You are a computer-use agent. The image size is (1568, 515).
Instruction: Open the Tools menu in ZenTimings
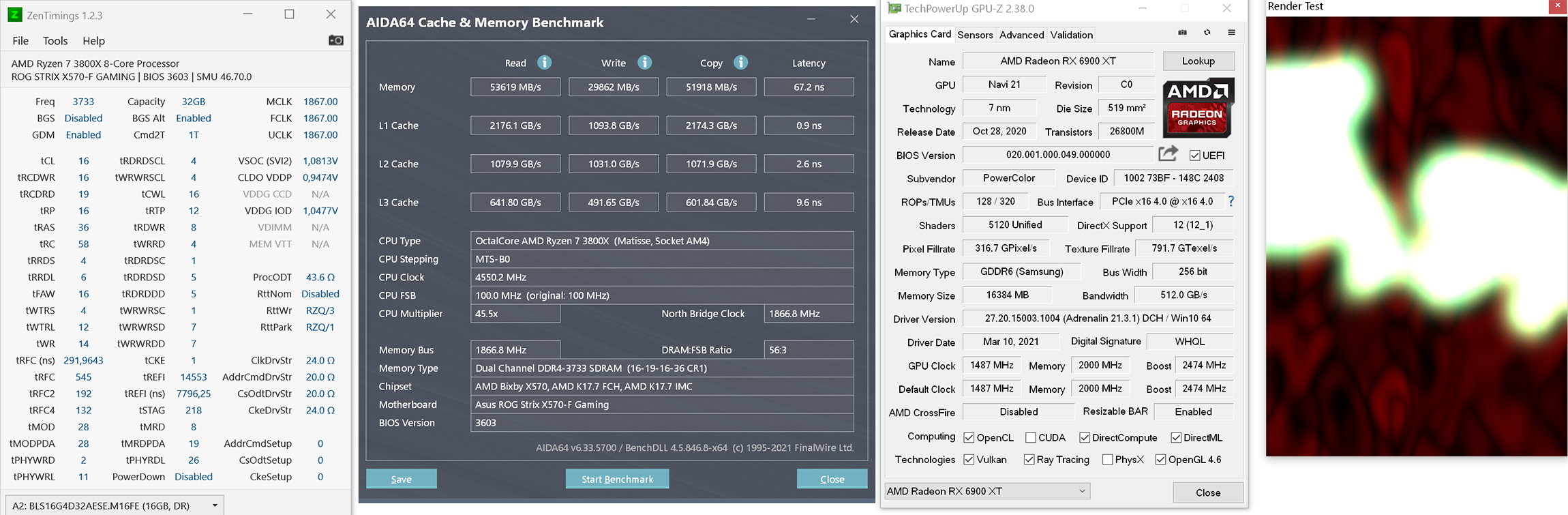pos(55,41)
